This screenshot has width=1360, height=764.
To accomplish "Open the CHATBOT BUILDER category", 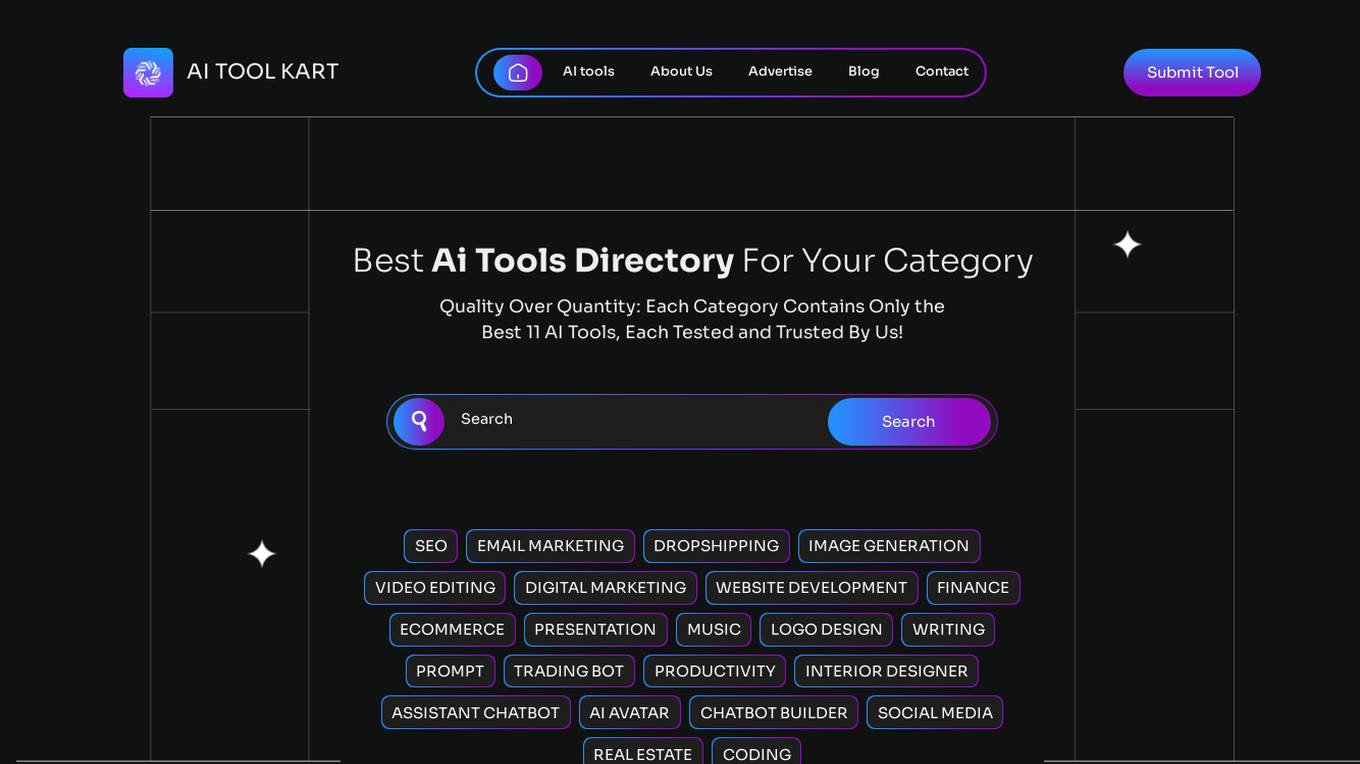I will (774, 713).
